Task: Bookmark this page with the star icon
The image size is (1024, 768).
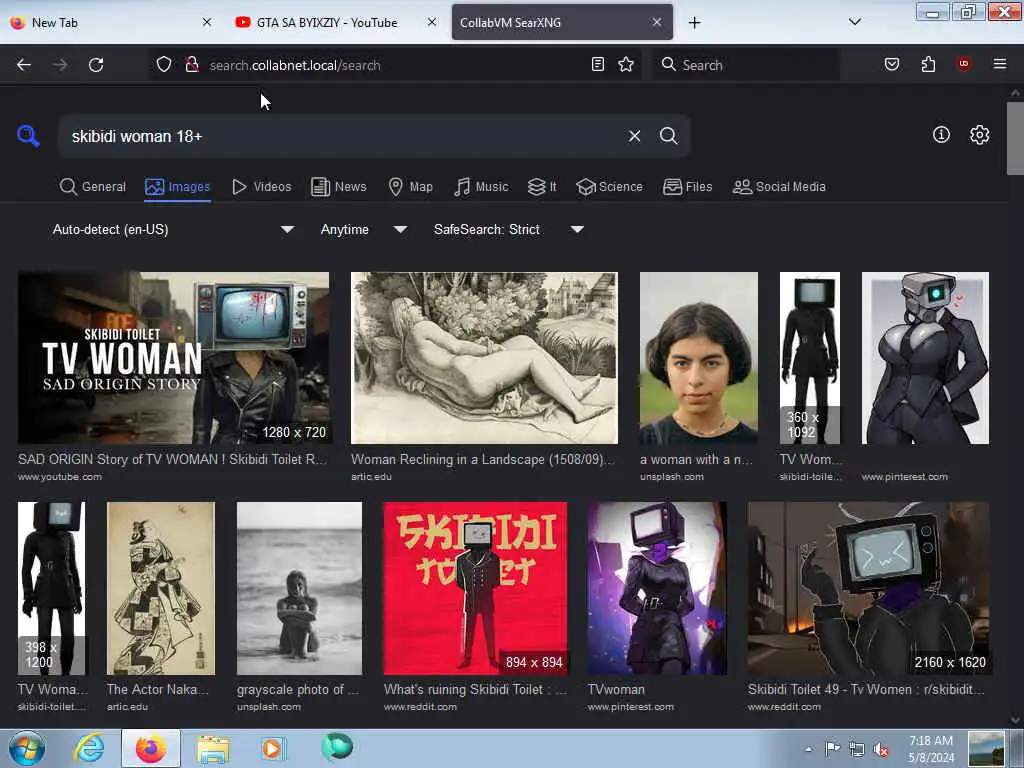Action: tap(626, 64)
